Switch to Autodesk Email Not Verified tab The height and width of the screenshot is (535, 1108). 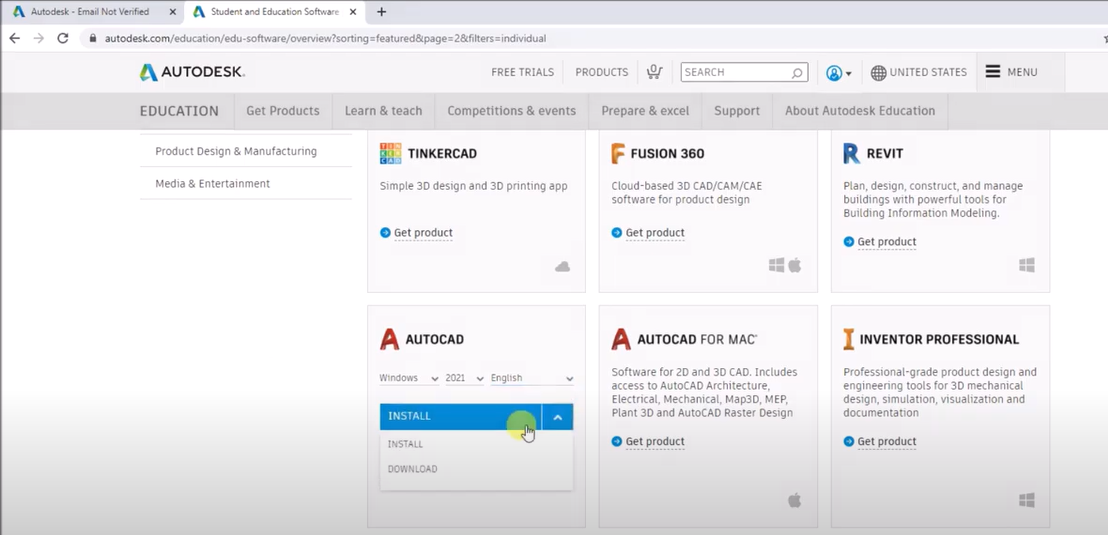click(x=90, y=12)
